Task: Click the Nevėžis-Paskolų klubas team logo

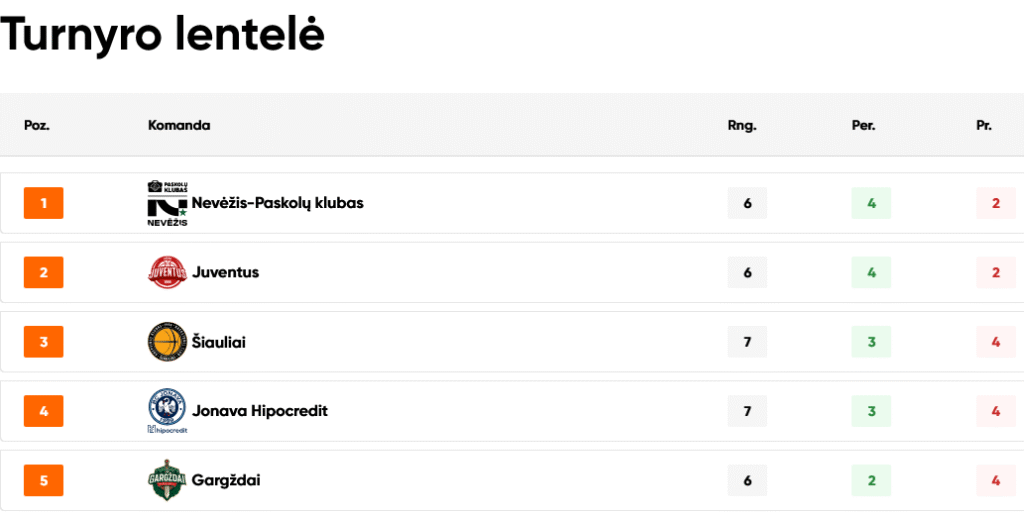Action: click(x=167, y=203)
